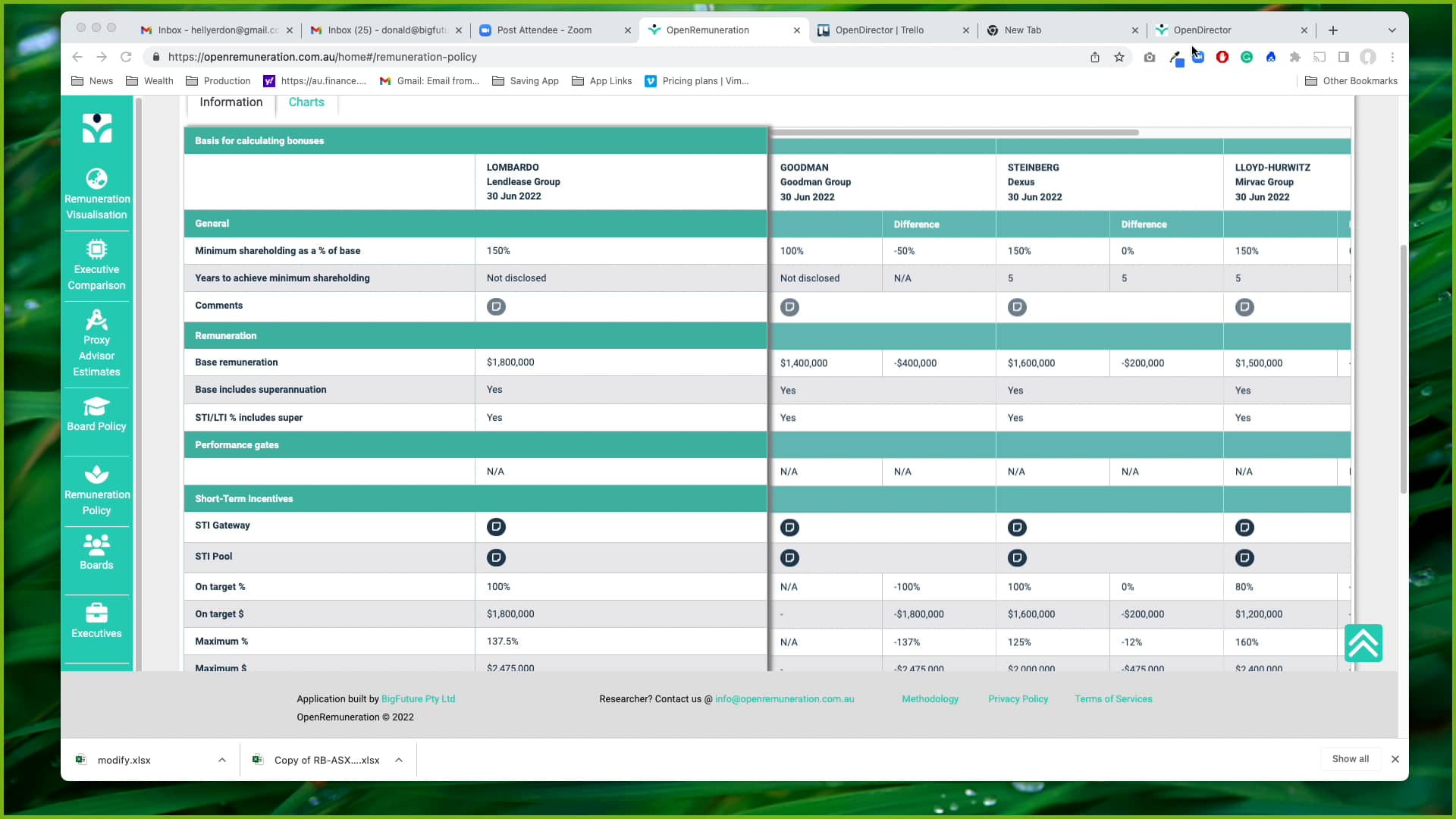
Task: Open Remuneration Policy sidebar item
Action: (x=96, y=491)
